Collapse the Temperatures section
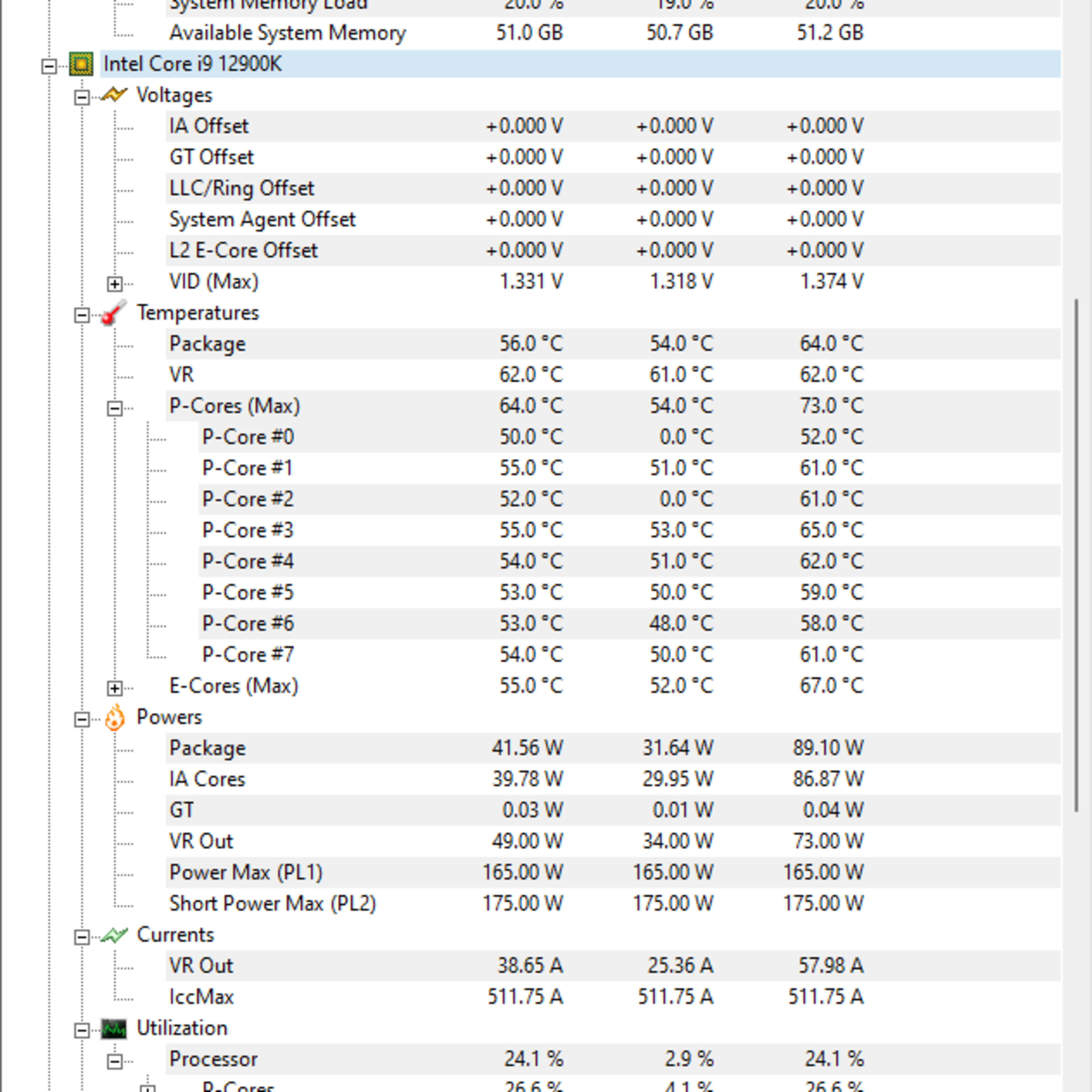1092x1092 pixels. click(82, 315)
